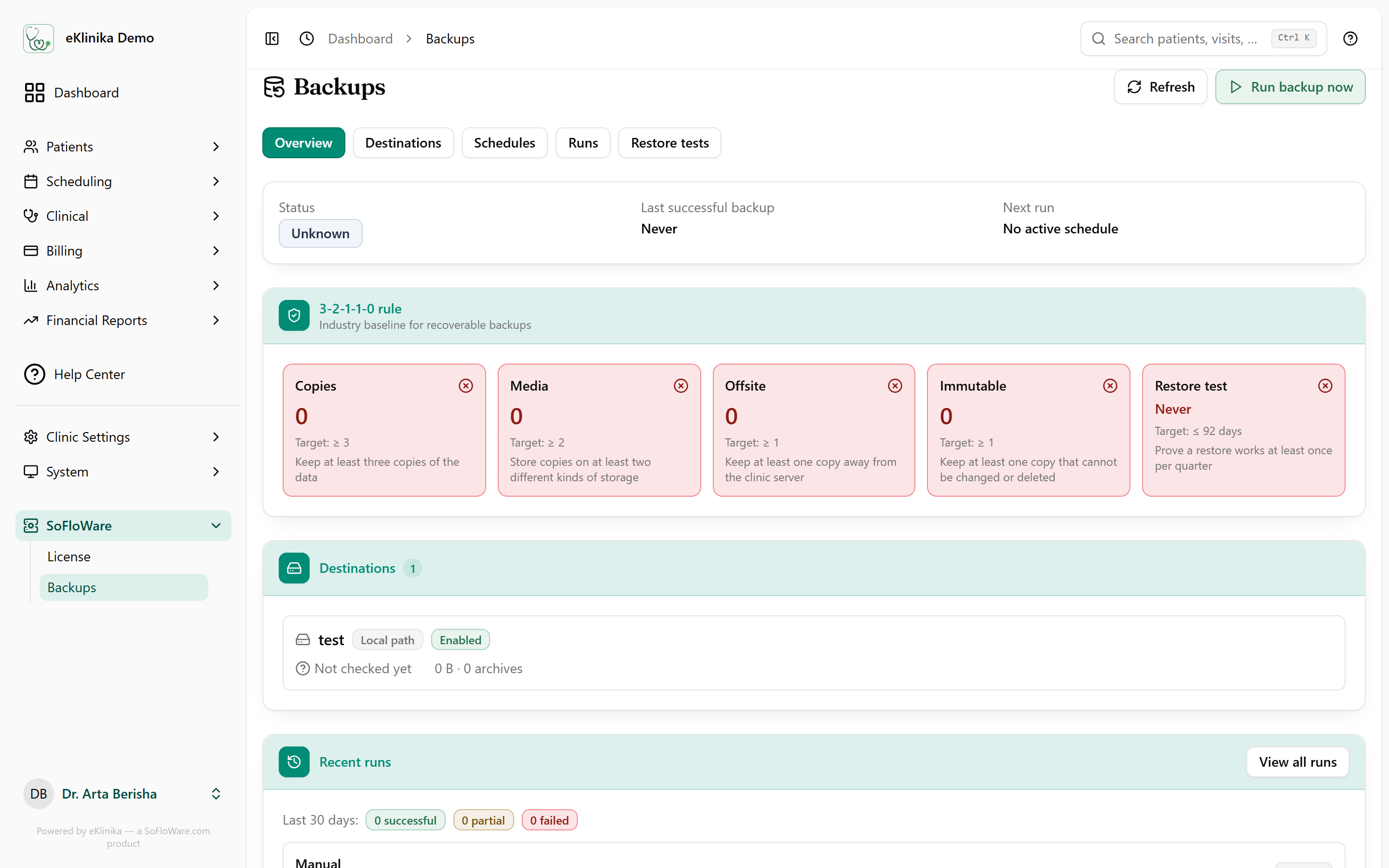This screenshot has height=868, width=1389.
Task: Click the Local path tag on test destination
Action: coord(387,640)
